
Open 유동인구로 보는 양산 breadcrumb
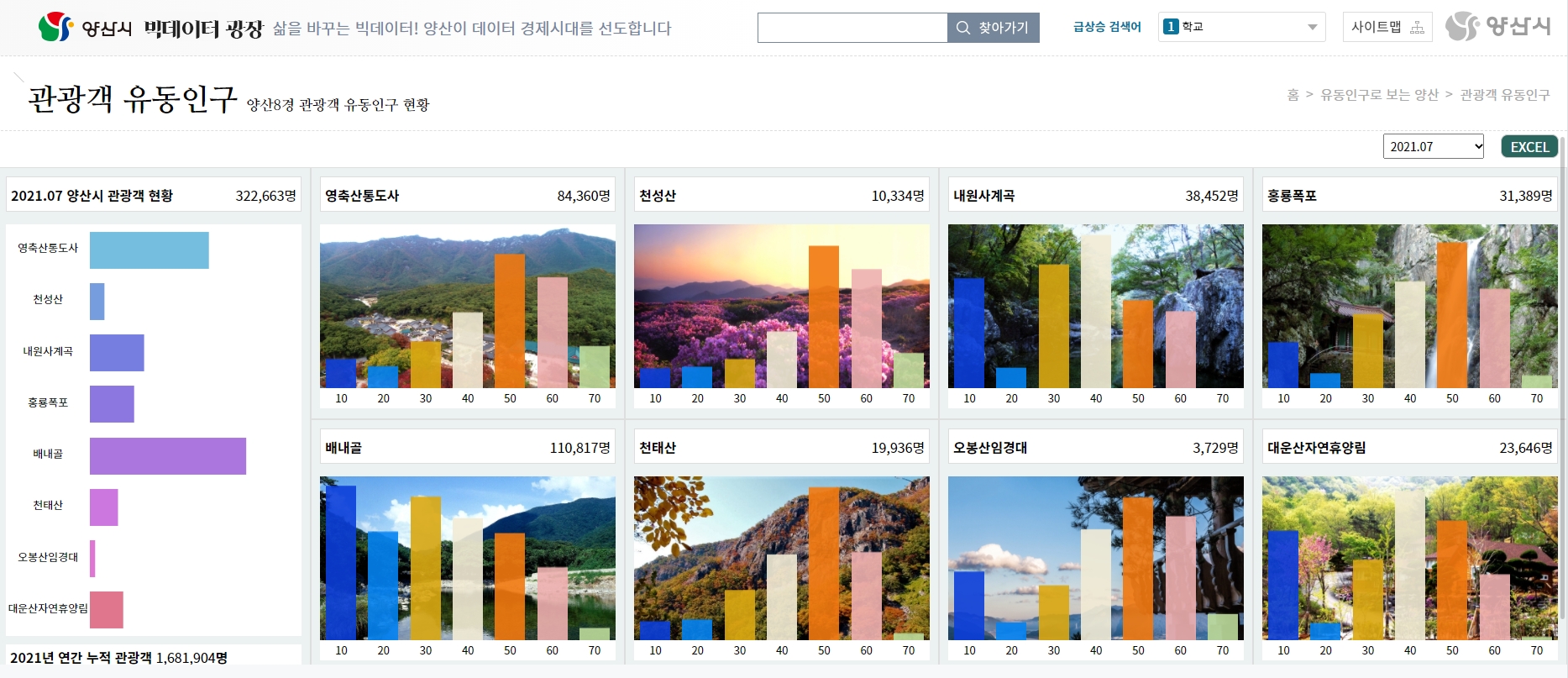(x=1379, y=95)
